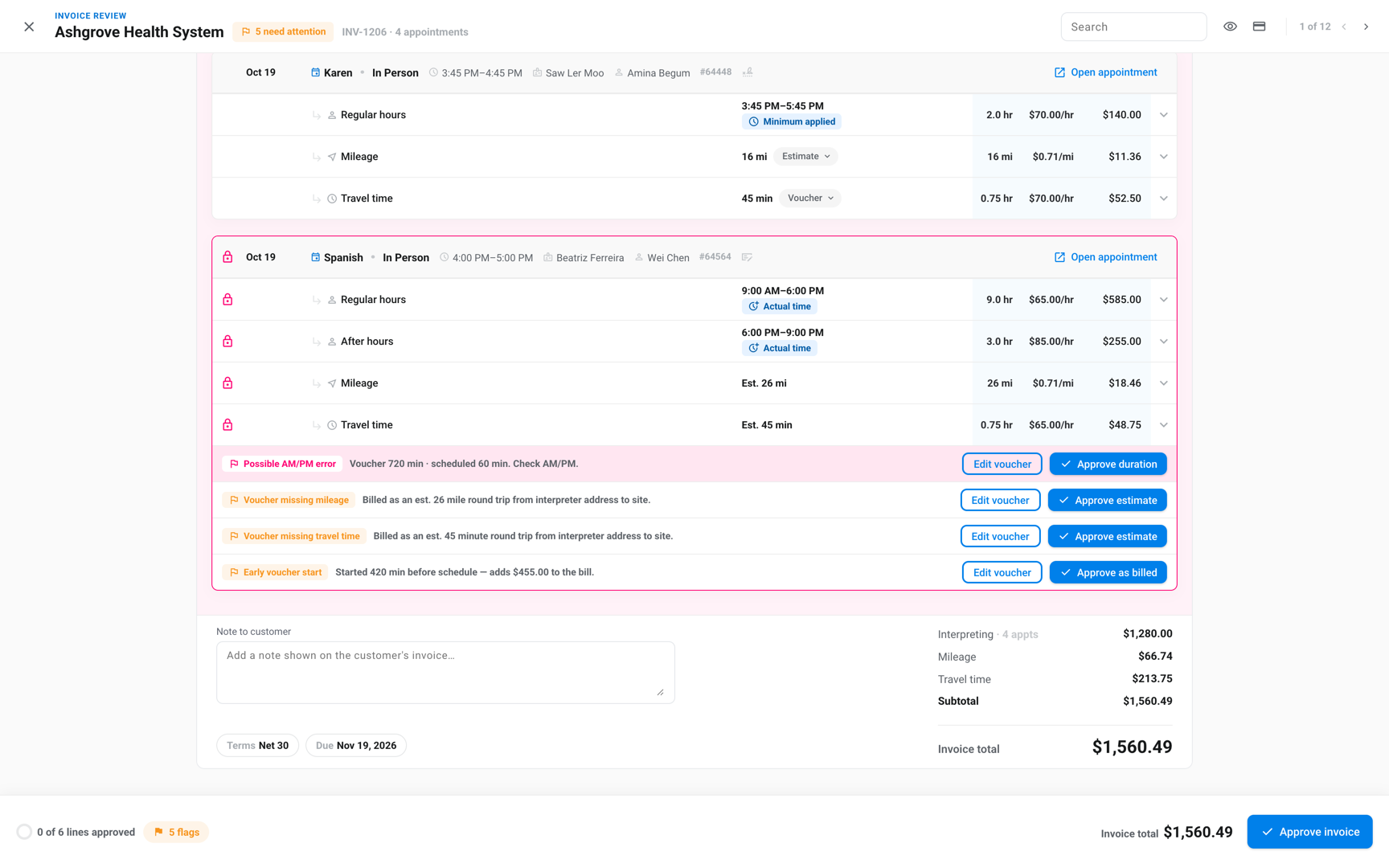Click the calendar icon next to Spanish

coord(315,257)
